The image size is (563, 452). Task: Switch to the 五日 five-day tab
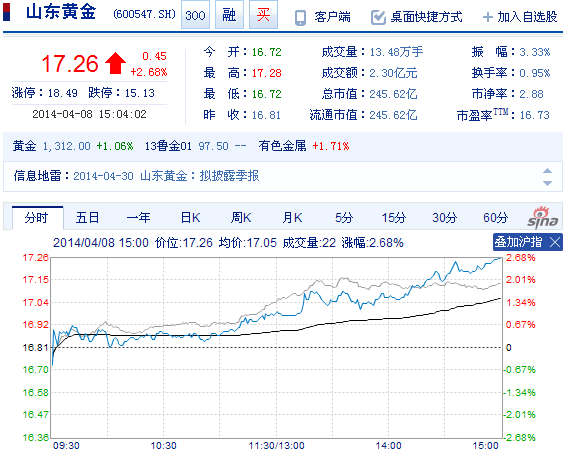87,218
